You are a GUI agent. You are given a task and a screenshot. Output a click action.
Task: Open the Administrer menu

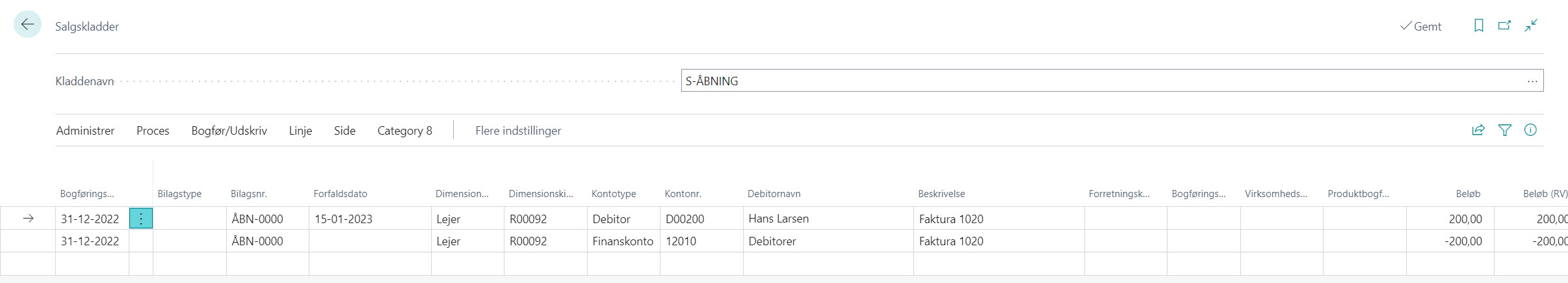[85, 131]
